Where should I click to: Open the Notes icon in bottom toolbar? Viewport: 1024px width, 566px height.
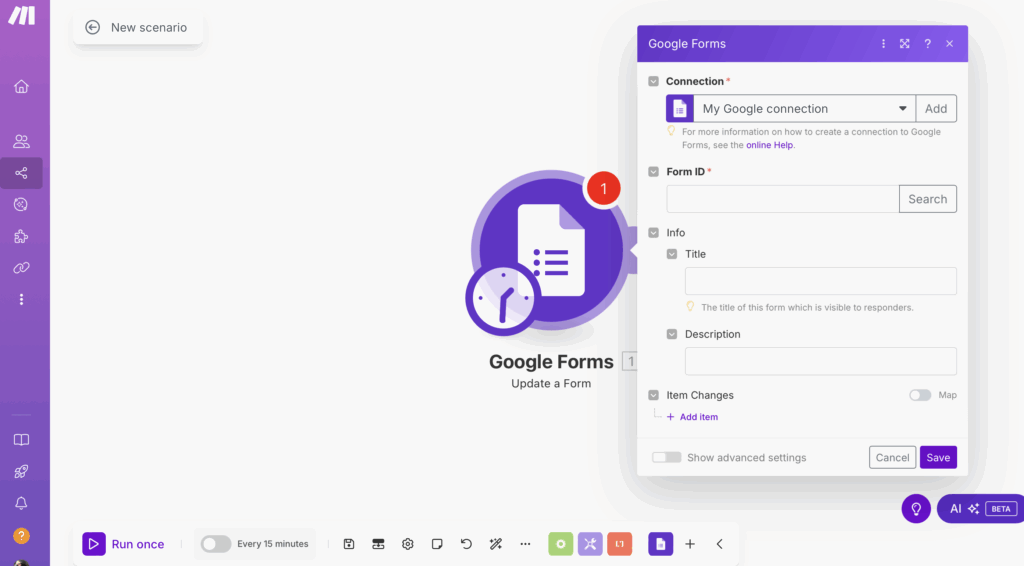[x=437, y=544]
